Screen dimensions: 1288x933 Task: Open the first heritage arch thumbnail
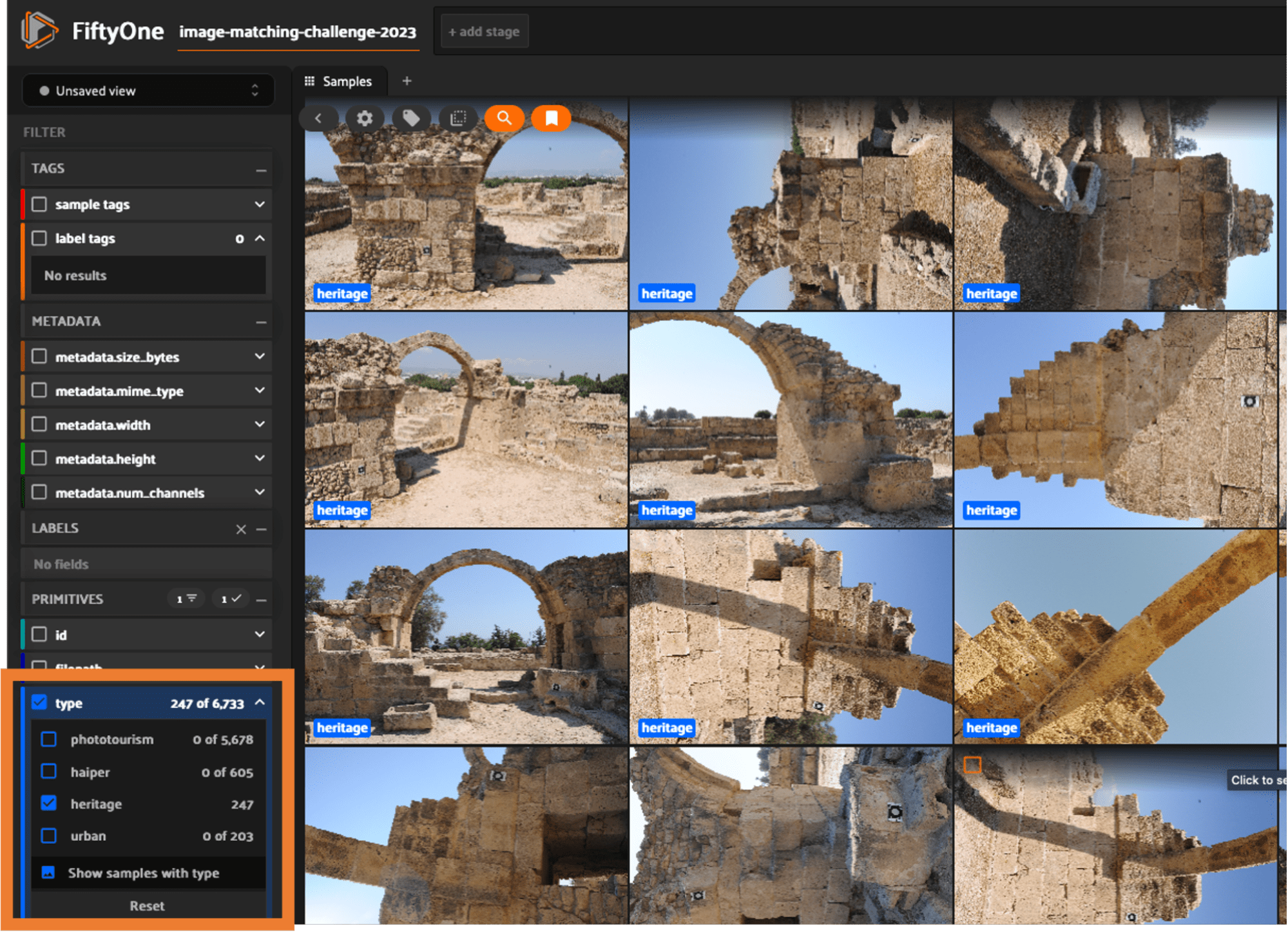pyautogui.click(x=466, y=213)
